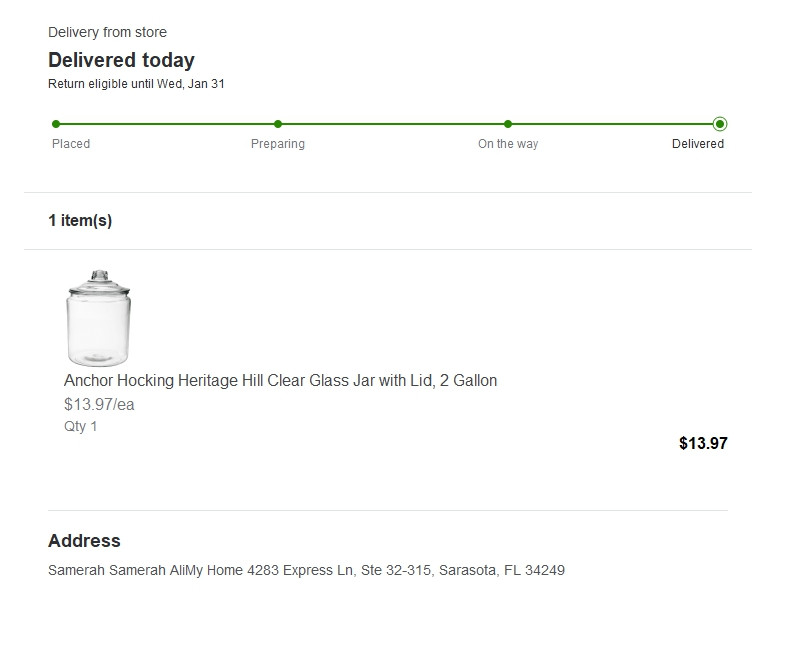The width and height of the screenshot is (800, 646).
Task: Click the Delivered status circle
Action: [720, 124]
